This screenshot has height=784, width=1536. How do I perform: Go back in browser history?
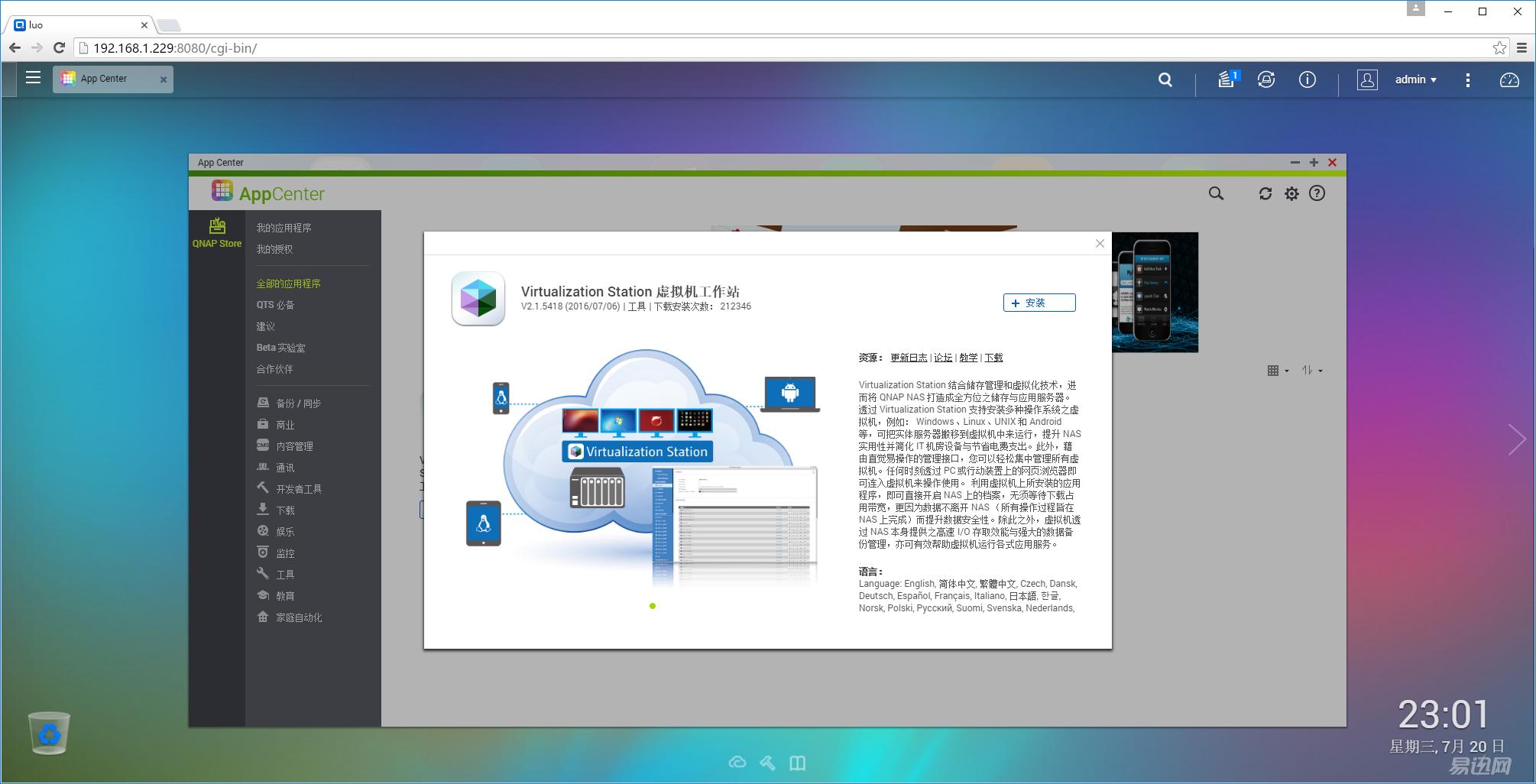(x=15, y=47)
